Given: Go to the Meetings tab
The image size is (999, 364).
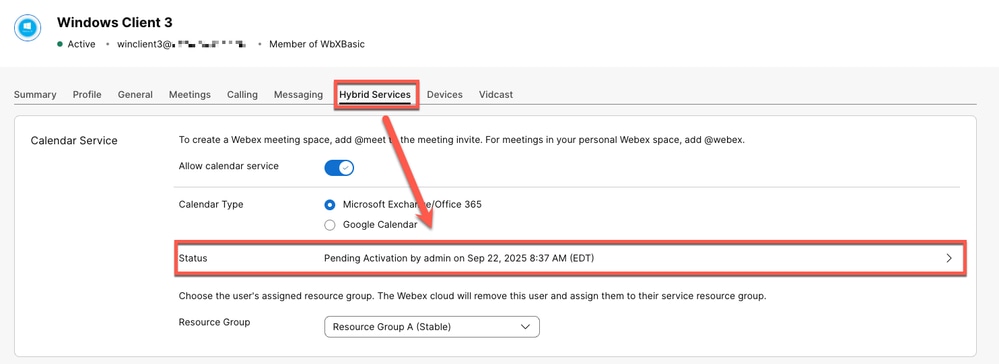Looking at the screenshot, I should click(190, 94).
